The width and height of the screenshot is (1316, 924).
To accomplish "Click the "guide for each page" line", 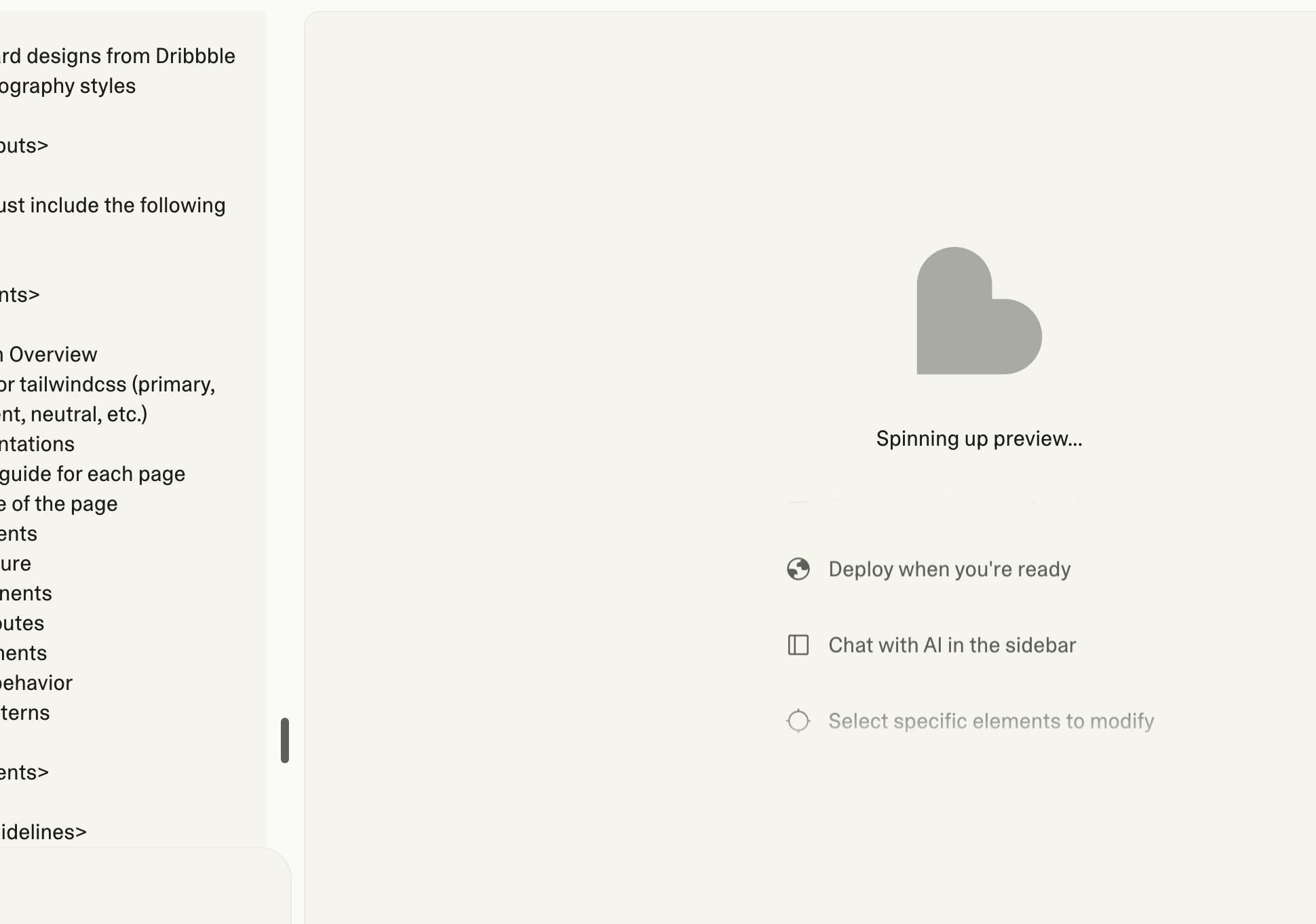I will coord(93,474).
